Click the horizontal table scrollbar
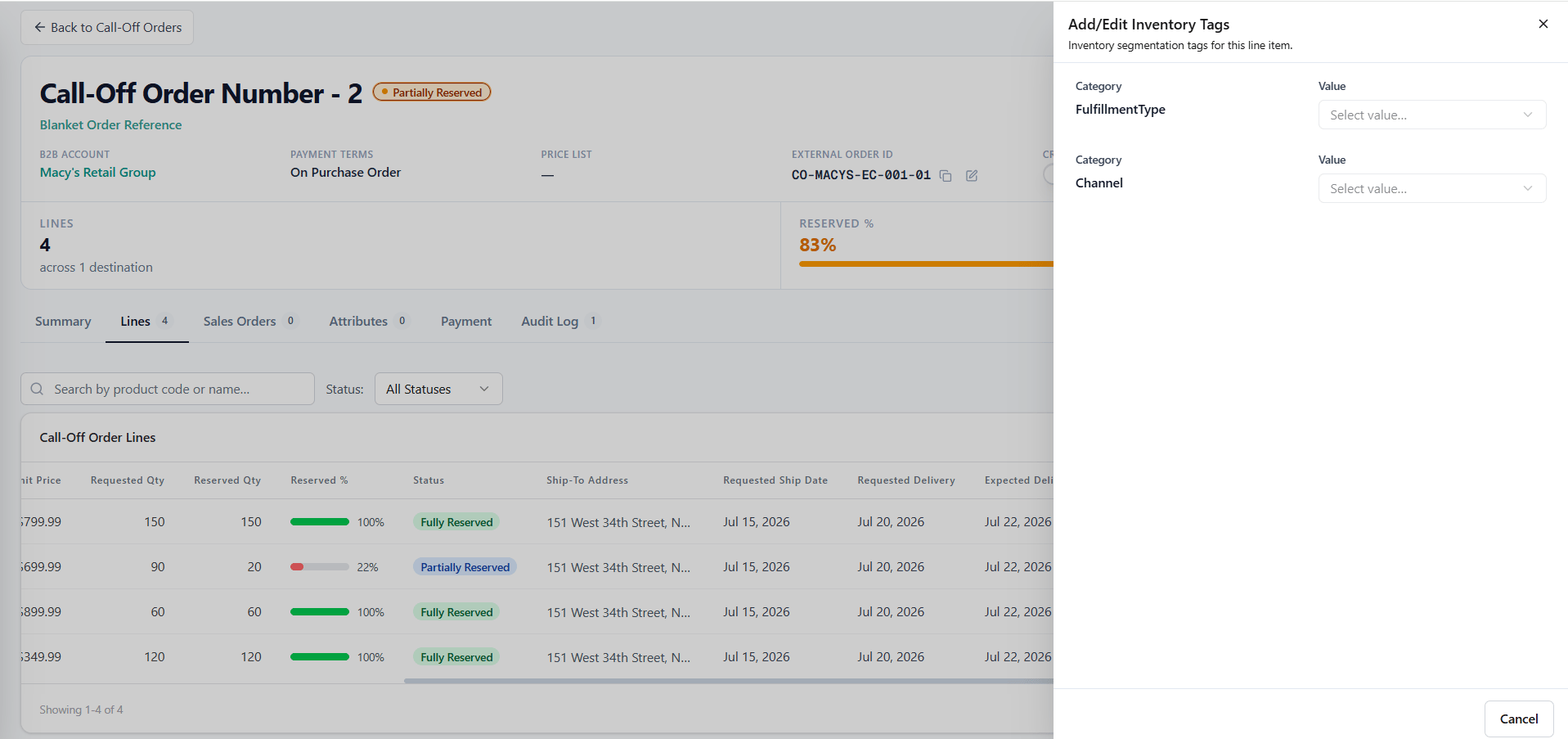Viewport: 1568px width, 739px height. click(x=728, y=681)
